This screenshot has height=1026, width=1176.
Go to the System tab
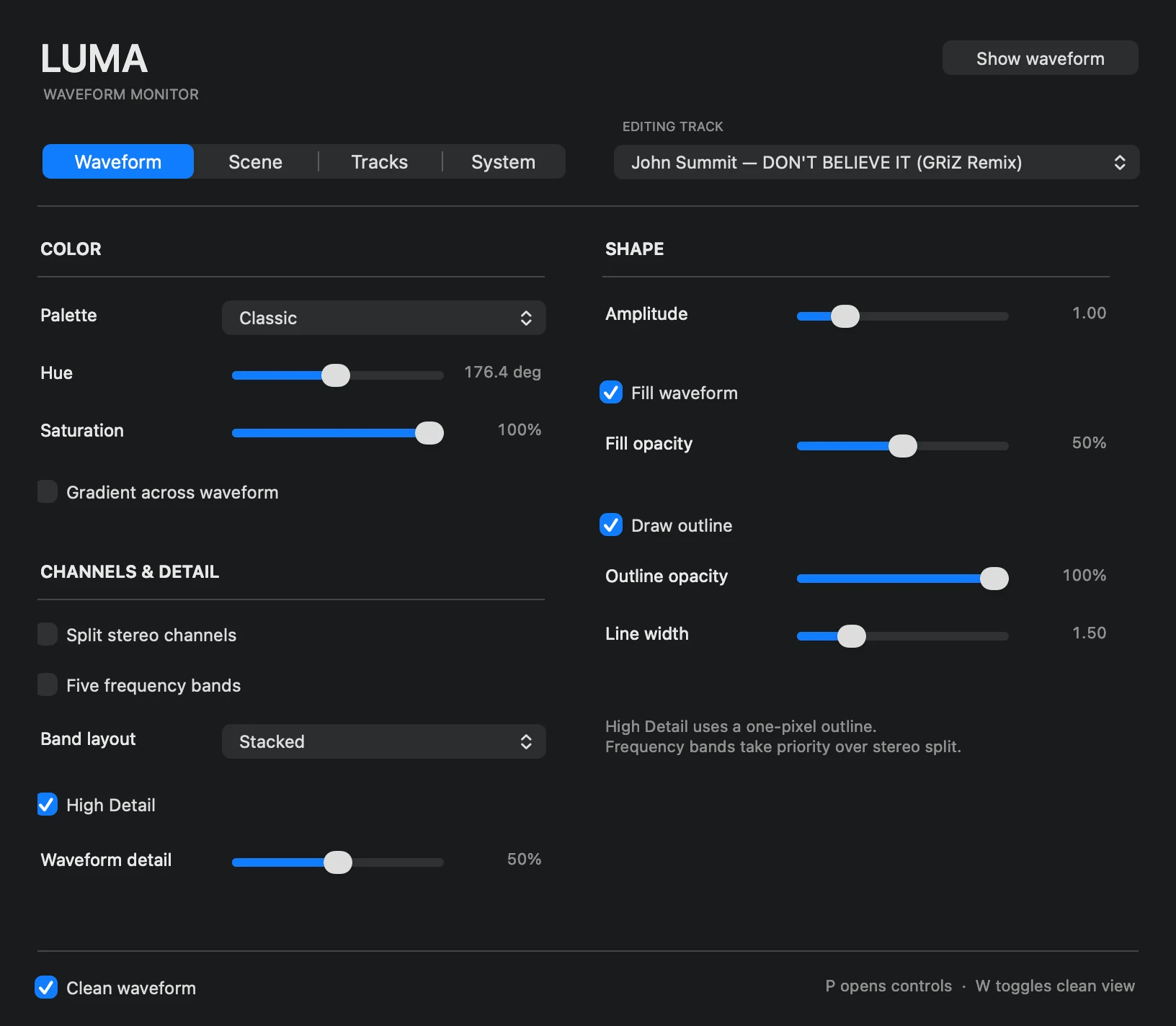[503, 161]
